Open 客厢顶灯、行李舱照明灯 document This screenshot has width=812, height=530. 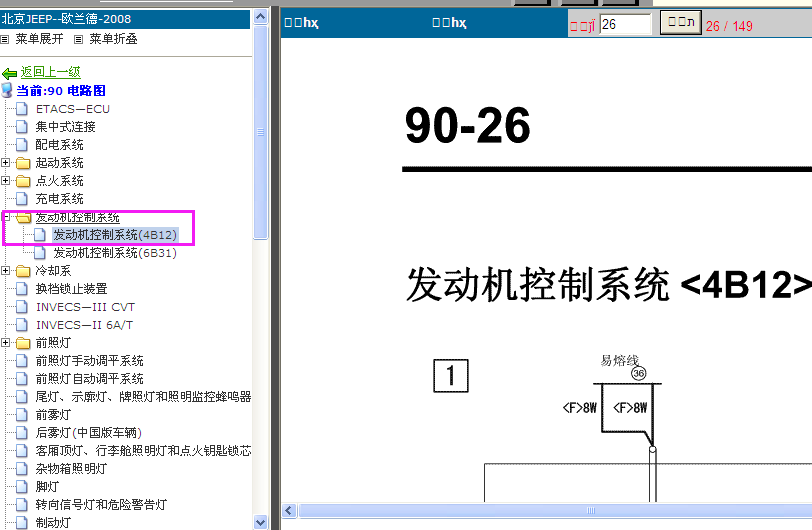[143, 451]
